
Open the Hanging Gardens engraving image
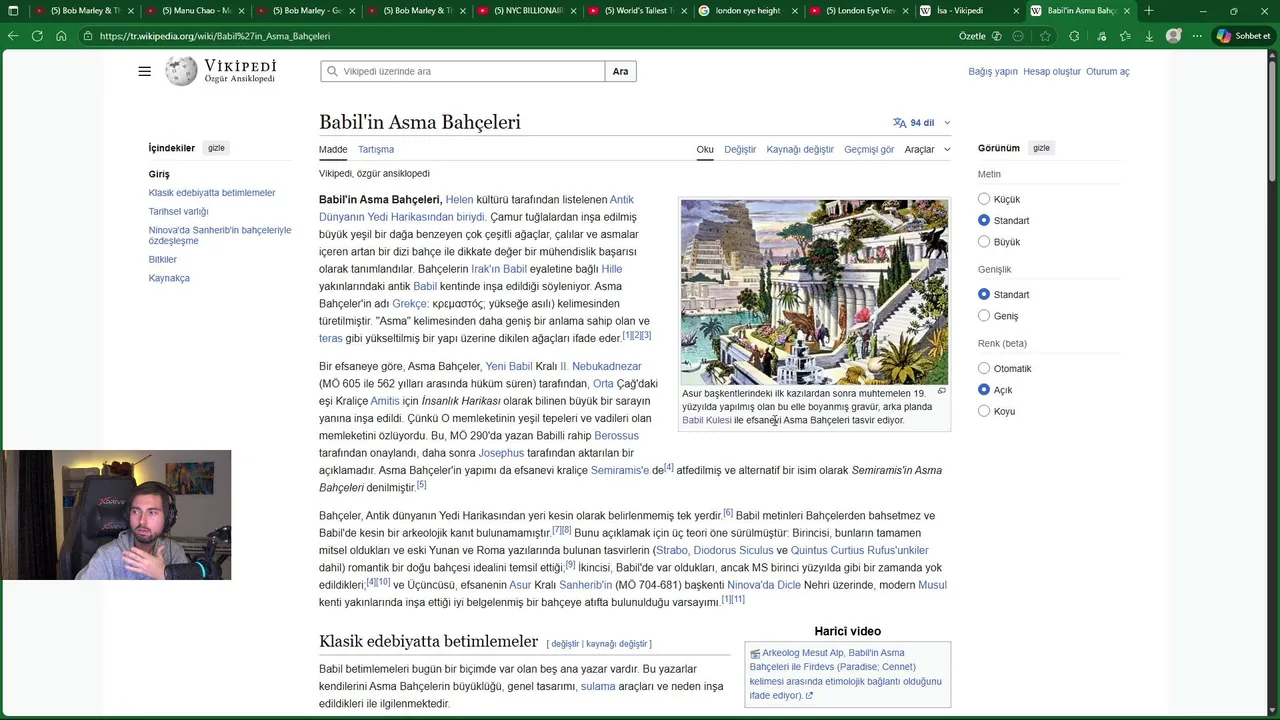click(814, 292)
